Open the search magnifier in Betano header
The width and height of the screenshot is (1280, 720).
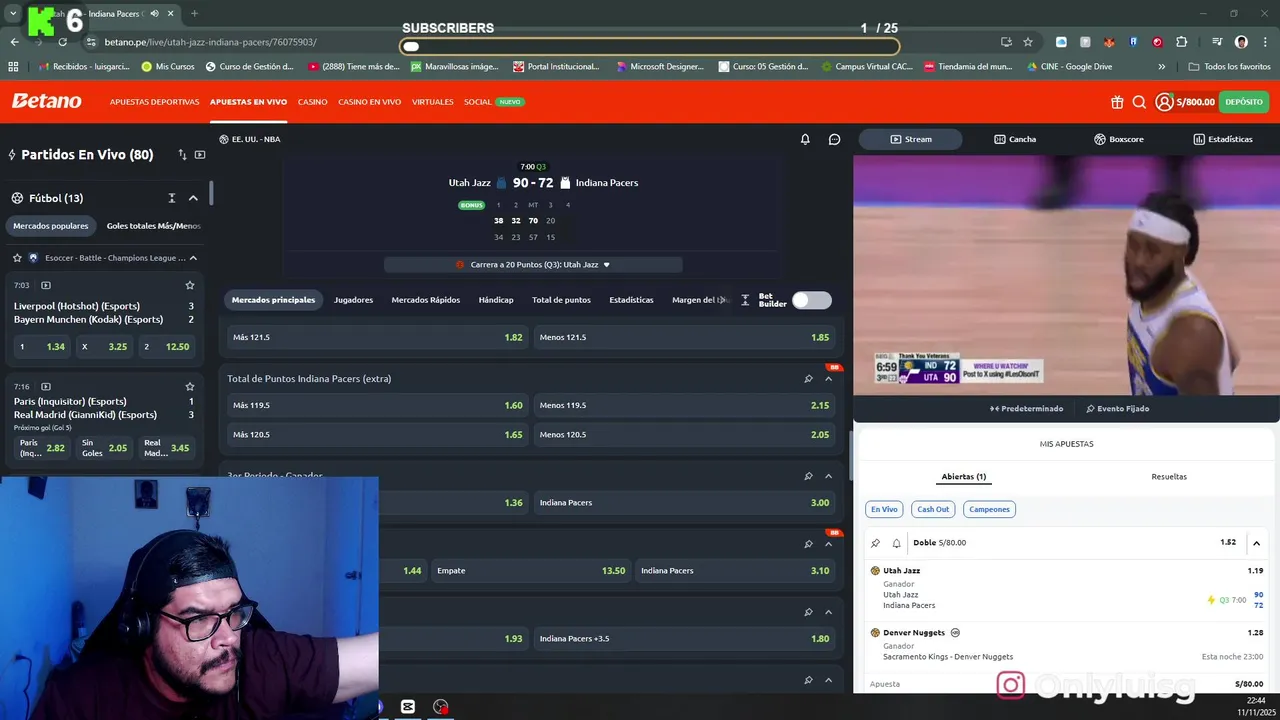1139,102
